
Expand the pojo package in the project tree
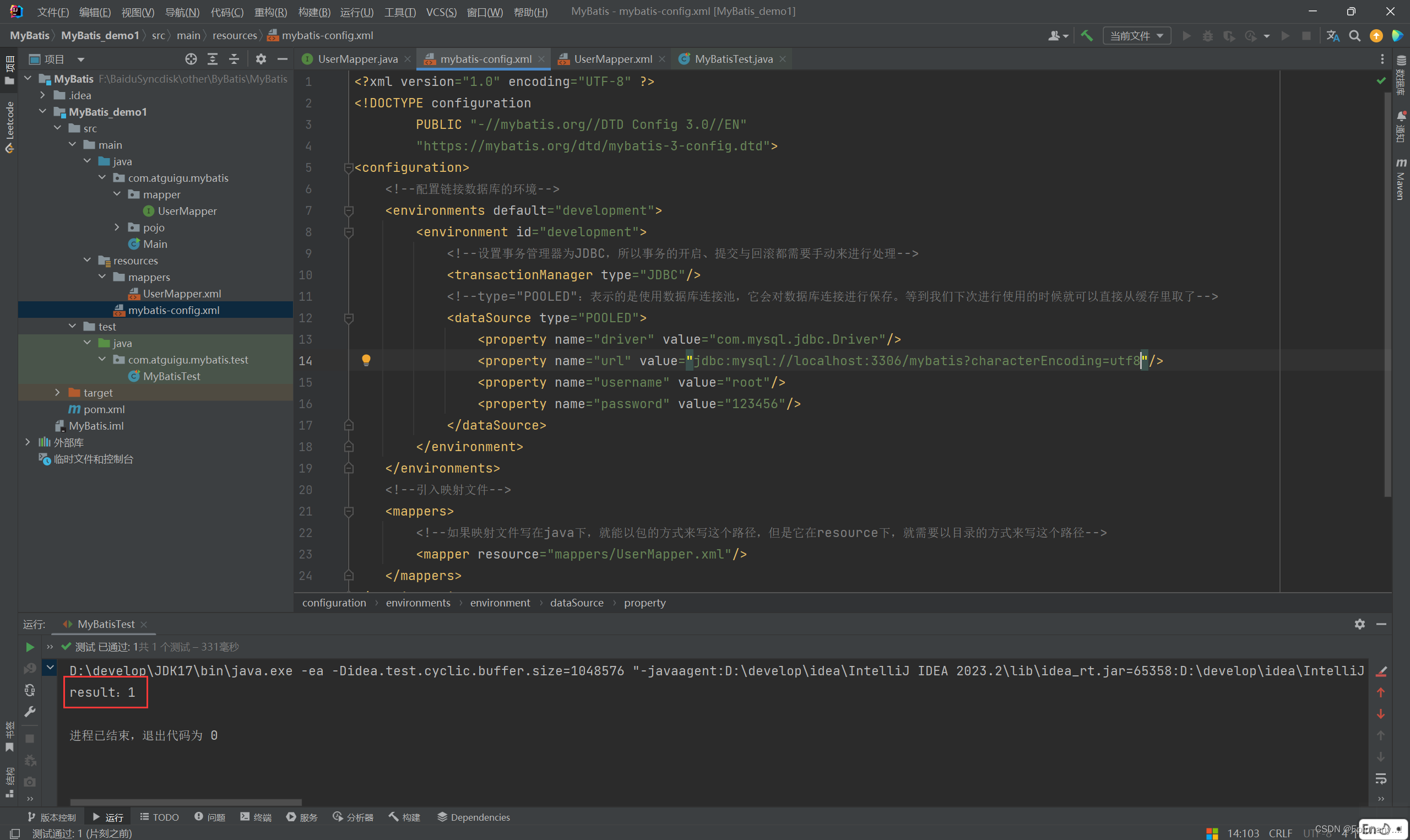(x=117, y=227)
